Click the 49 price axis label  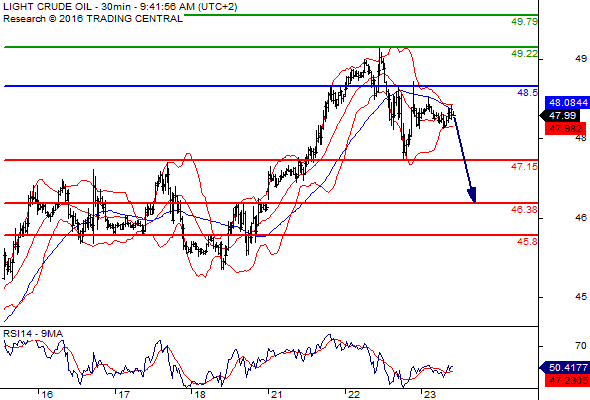pos(581,59)
